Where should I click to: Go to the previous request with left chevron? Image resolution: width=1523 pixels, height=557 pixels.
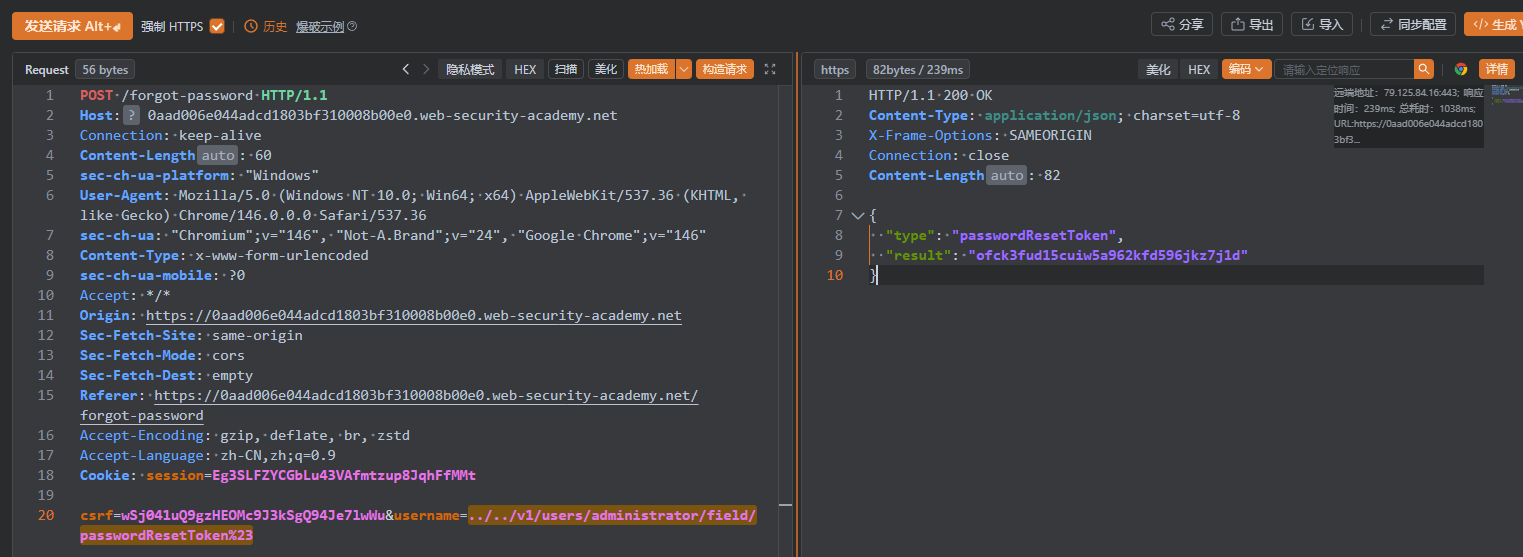(x=405, y=69)
